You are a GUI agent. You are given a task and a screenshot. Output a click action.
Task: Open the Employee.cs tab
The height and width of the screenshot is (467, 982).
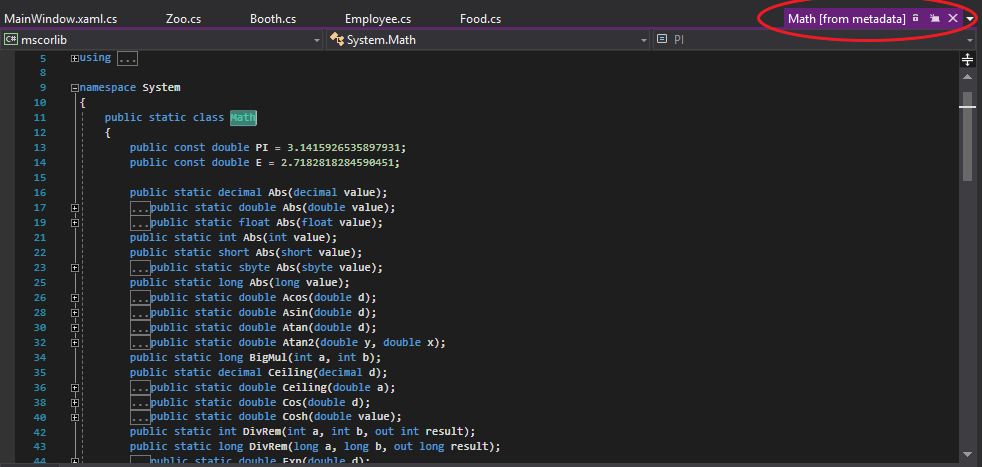click(377, 19)
